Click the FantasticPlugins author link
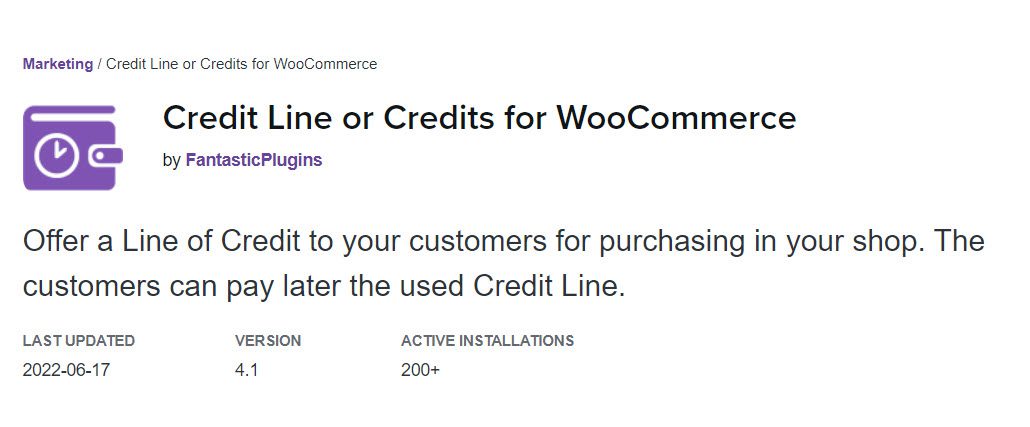This screenshot has height=427, width=1030. click(254, 160)
